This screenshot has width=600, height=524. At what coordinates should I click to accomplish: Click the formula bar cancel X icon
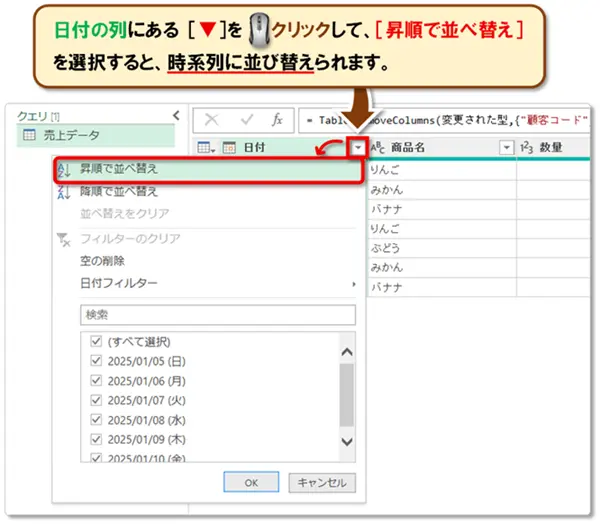[x=212, y=120]
